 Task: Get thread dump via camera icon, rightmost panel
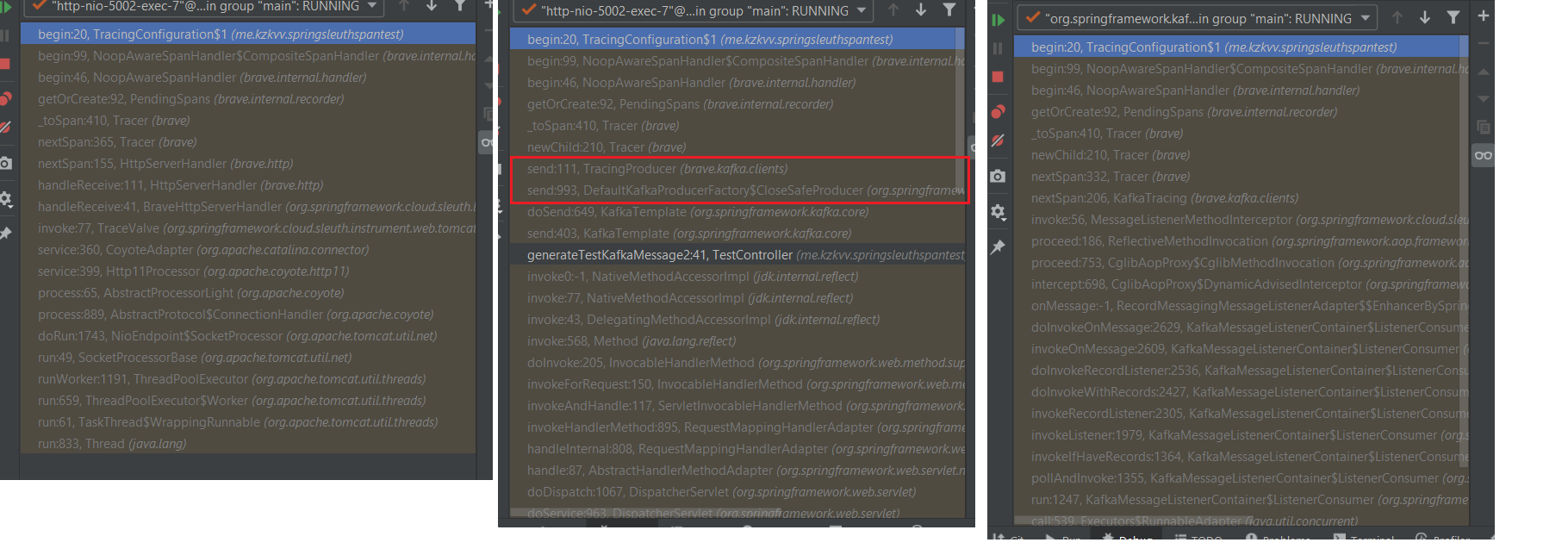(x=998, y=176)
